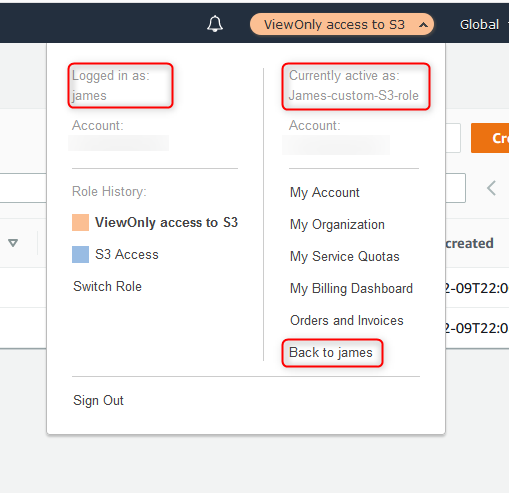This screenshot has width=509, height=493.
Task: Go to previous page chevron
Action: coord(491,188)
